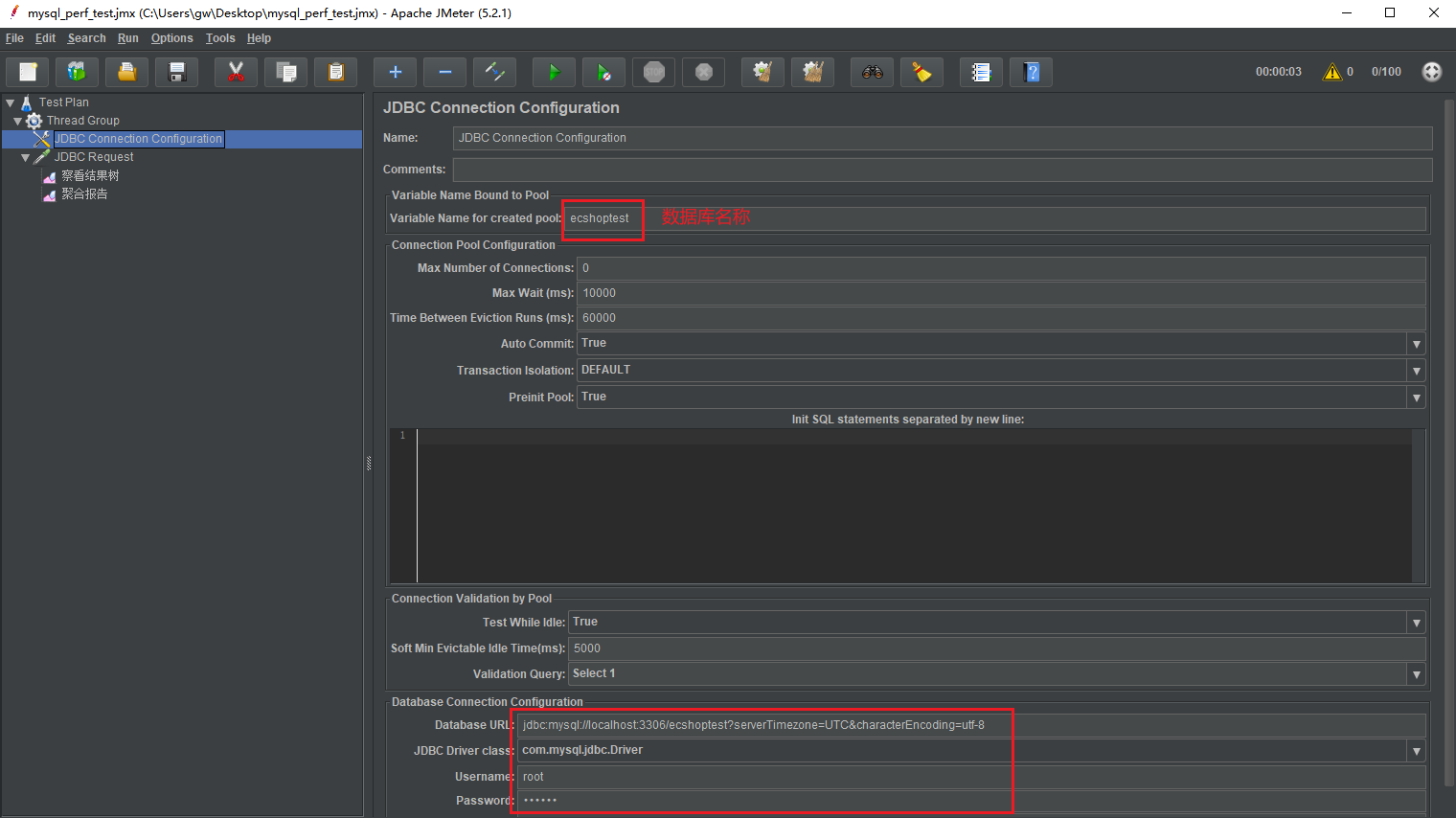This screenshot has height=818, width=1456.
Task: Click the remote engine status icon
Action: 1432,72
